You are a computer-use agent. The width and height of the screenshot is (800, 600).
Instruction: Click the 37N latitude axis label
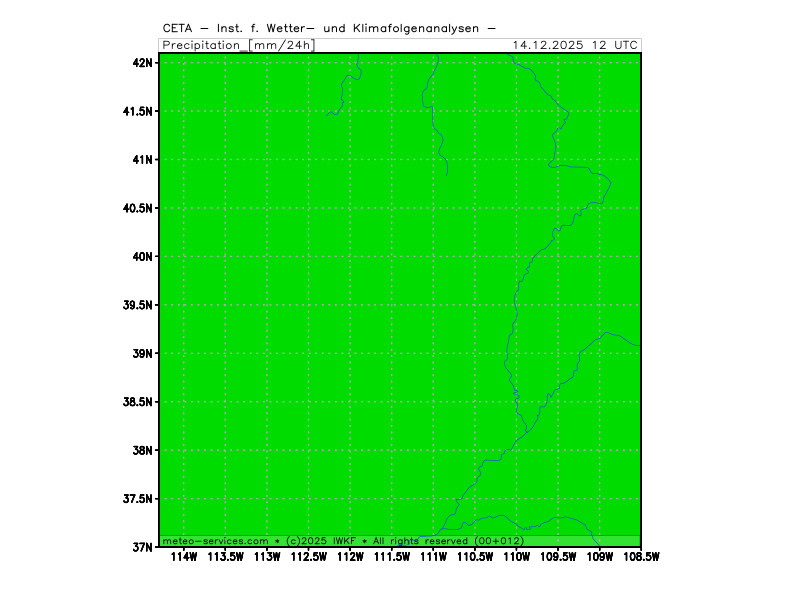pyautogui.click(x=144, y=547)
